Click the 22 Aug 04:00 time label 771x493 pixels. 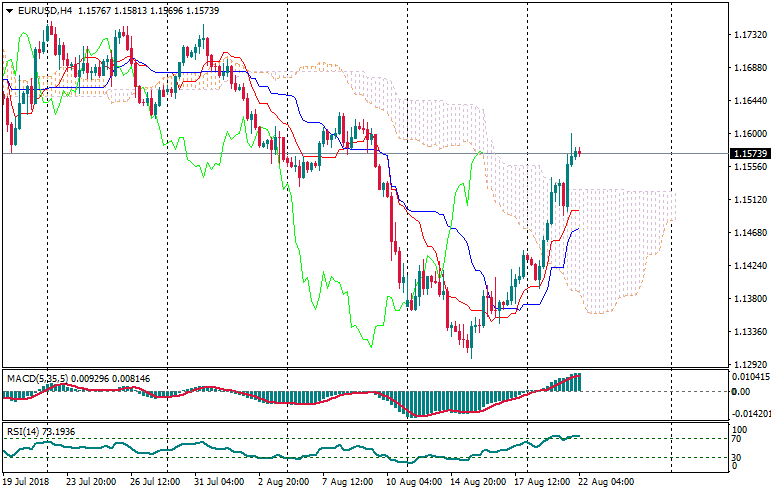click(x=608, y=482)
